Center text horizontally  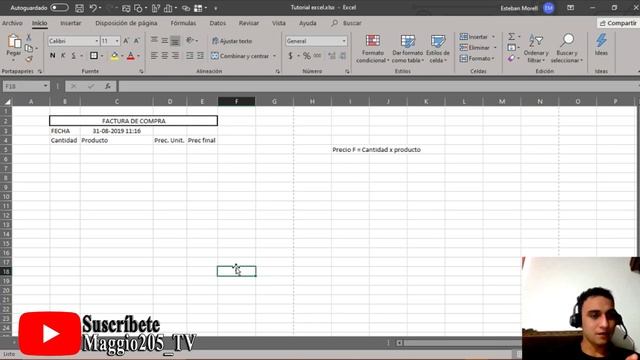point(164,56)
